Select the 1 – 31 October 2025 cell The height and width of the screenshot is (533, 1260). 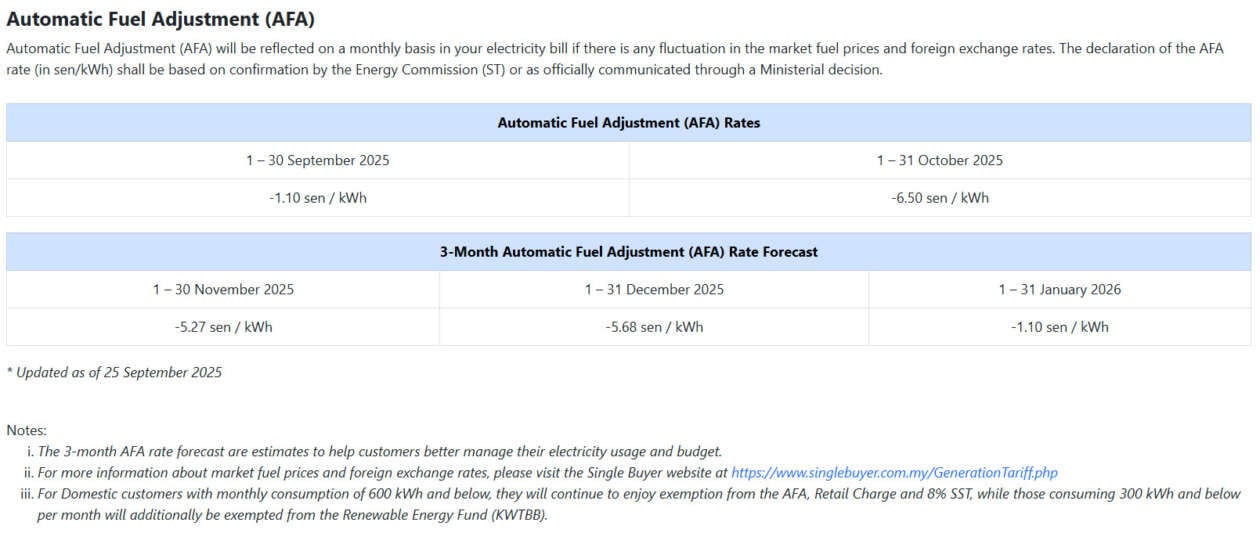[x=939, y=160]
